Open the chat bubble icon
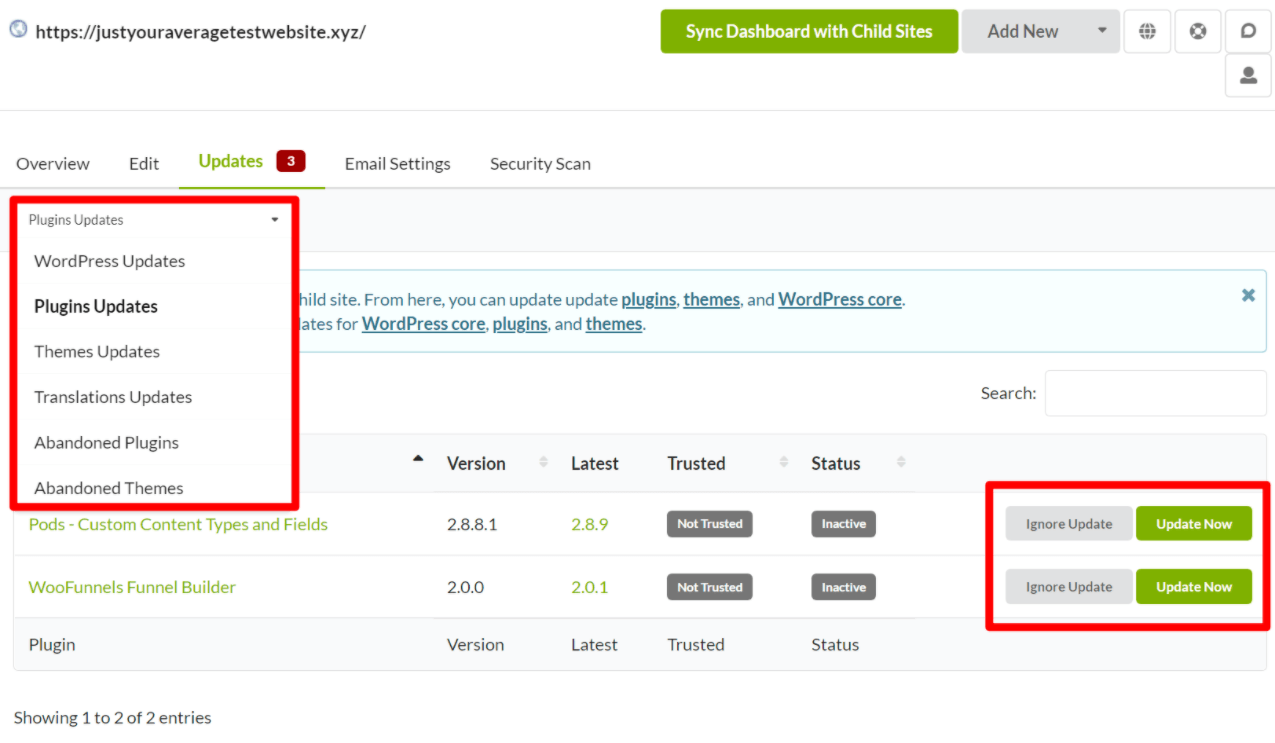Viewport: 1275px width, 743px height. pos(1248,31)
